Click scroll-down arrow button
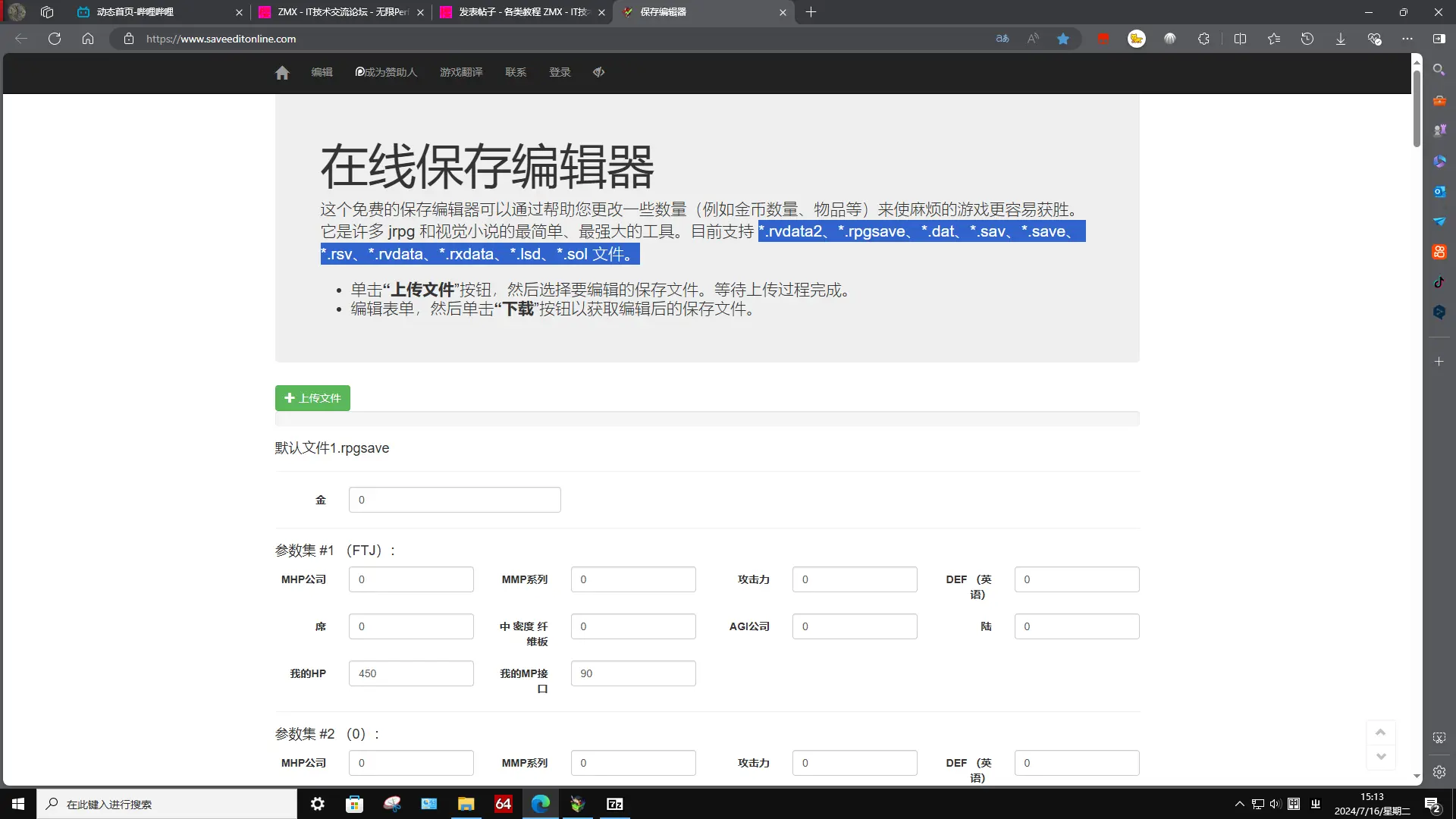Image resolution: width=1456 pixels, height=819 pixels. coord(1380,757)
